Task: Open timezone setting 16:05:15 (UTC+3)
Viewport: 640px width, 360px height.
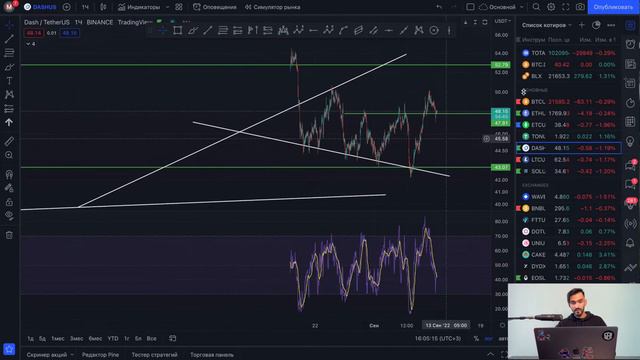Action: click(x=438, y=338)
